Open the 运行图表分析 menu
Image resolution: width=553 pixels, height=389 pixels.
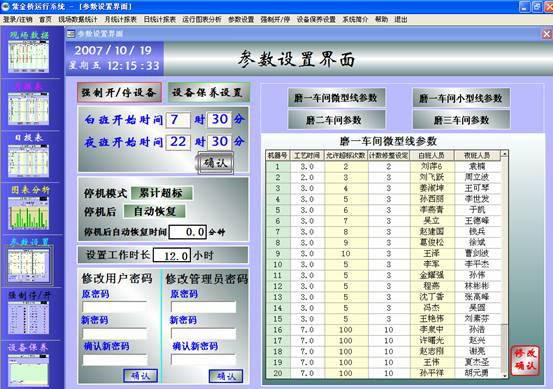pyautogui.click(x=202, y=19)
